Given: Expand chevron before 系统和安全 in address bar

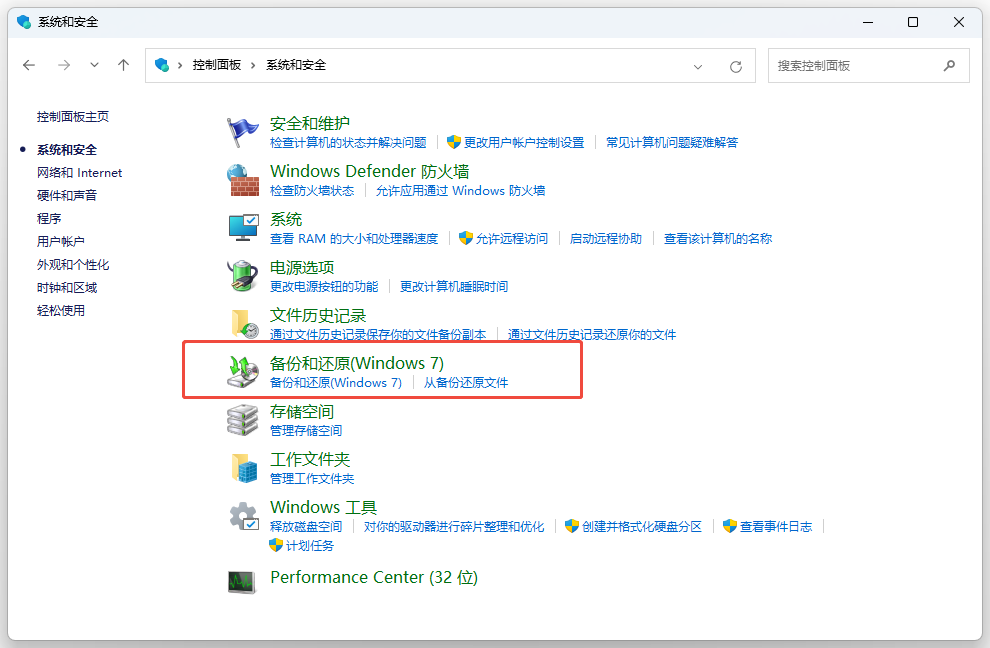Looking at the screenshot, I should pos(253,65).
